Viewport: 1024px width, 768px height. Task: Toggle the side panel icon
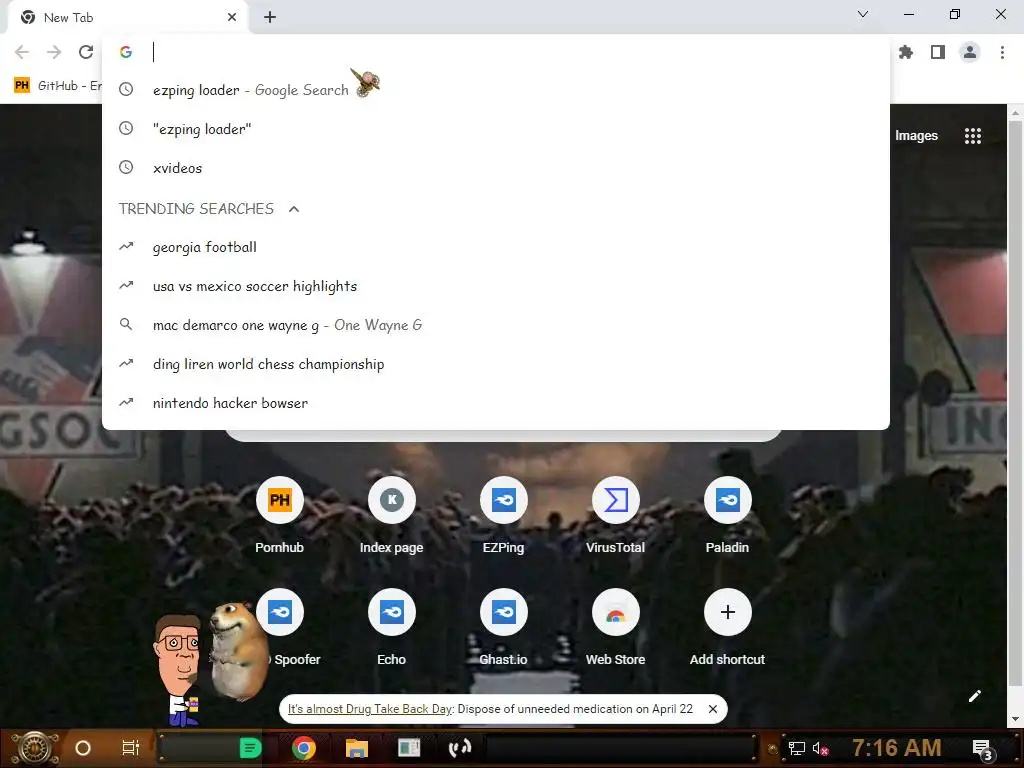point(938,52)
